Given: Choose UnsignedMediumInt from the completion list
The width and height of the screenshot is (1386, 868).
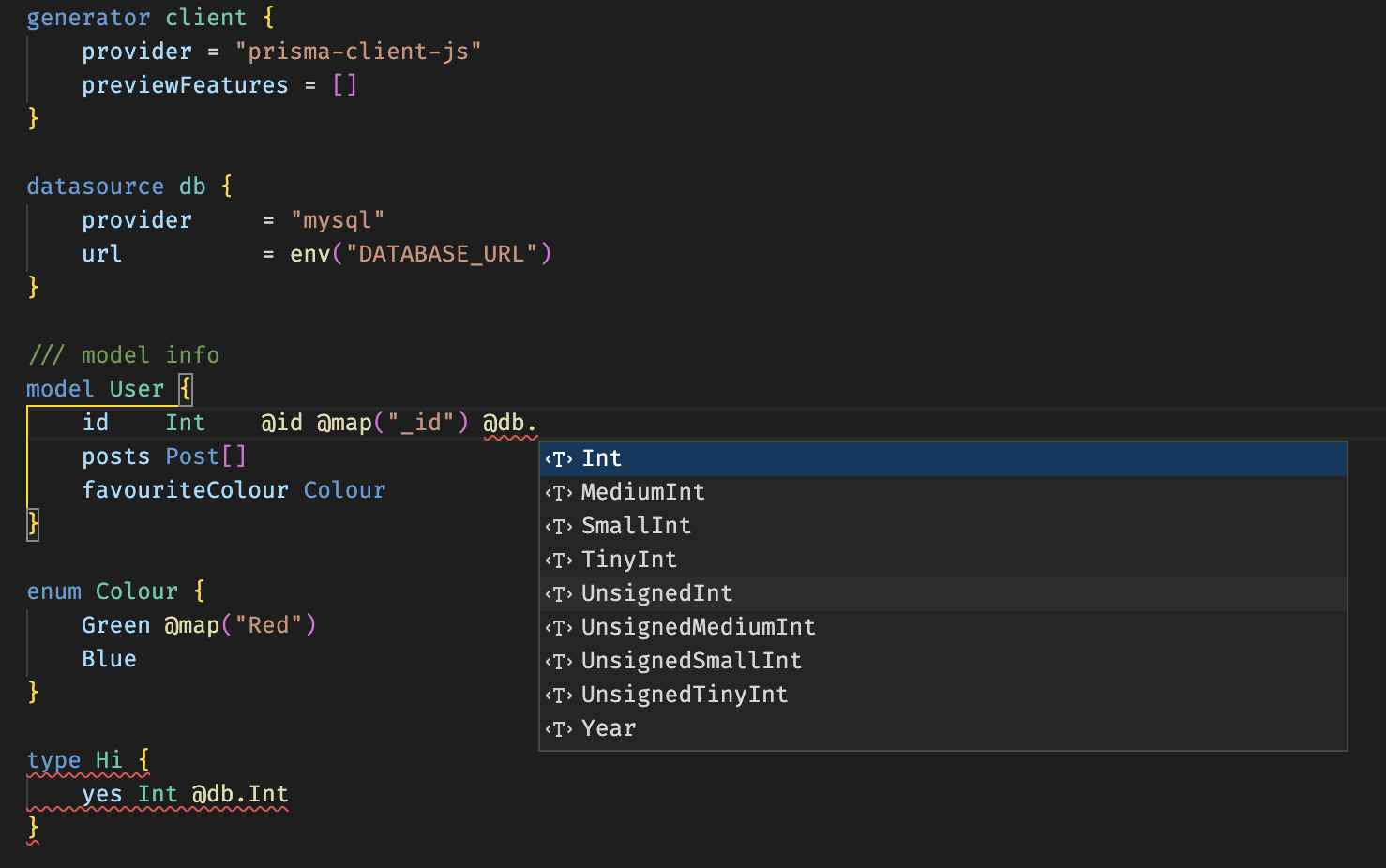Looking at the screenshot, I should pyautogui.click(x=698, y=627).
